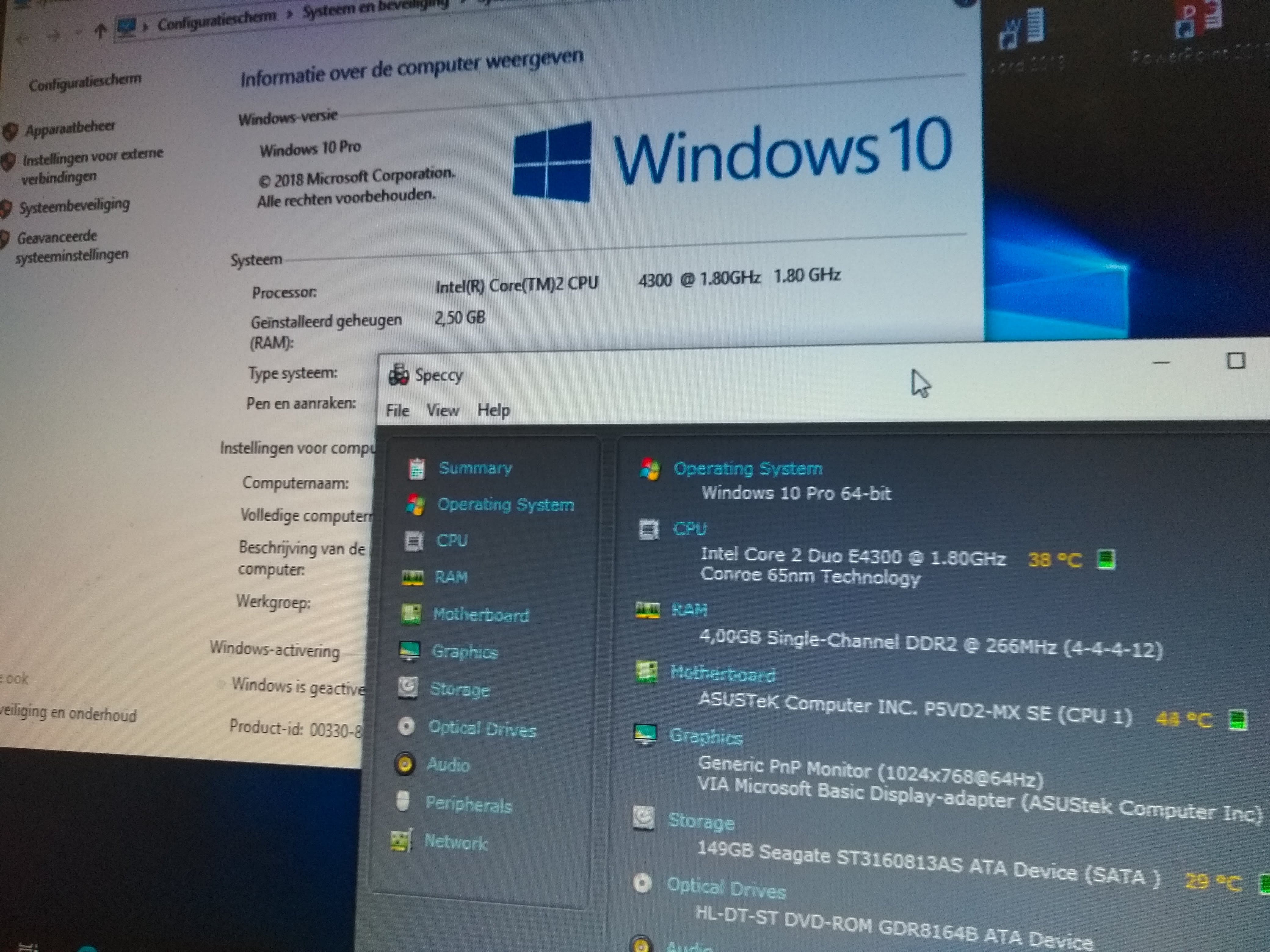Image resolution: width=1270 pixels, height=952 pixels.
Task: Open Optical Drives disc icon in sidebar
Action: 407,727
